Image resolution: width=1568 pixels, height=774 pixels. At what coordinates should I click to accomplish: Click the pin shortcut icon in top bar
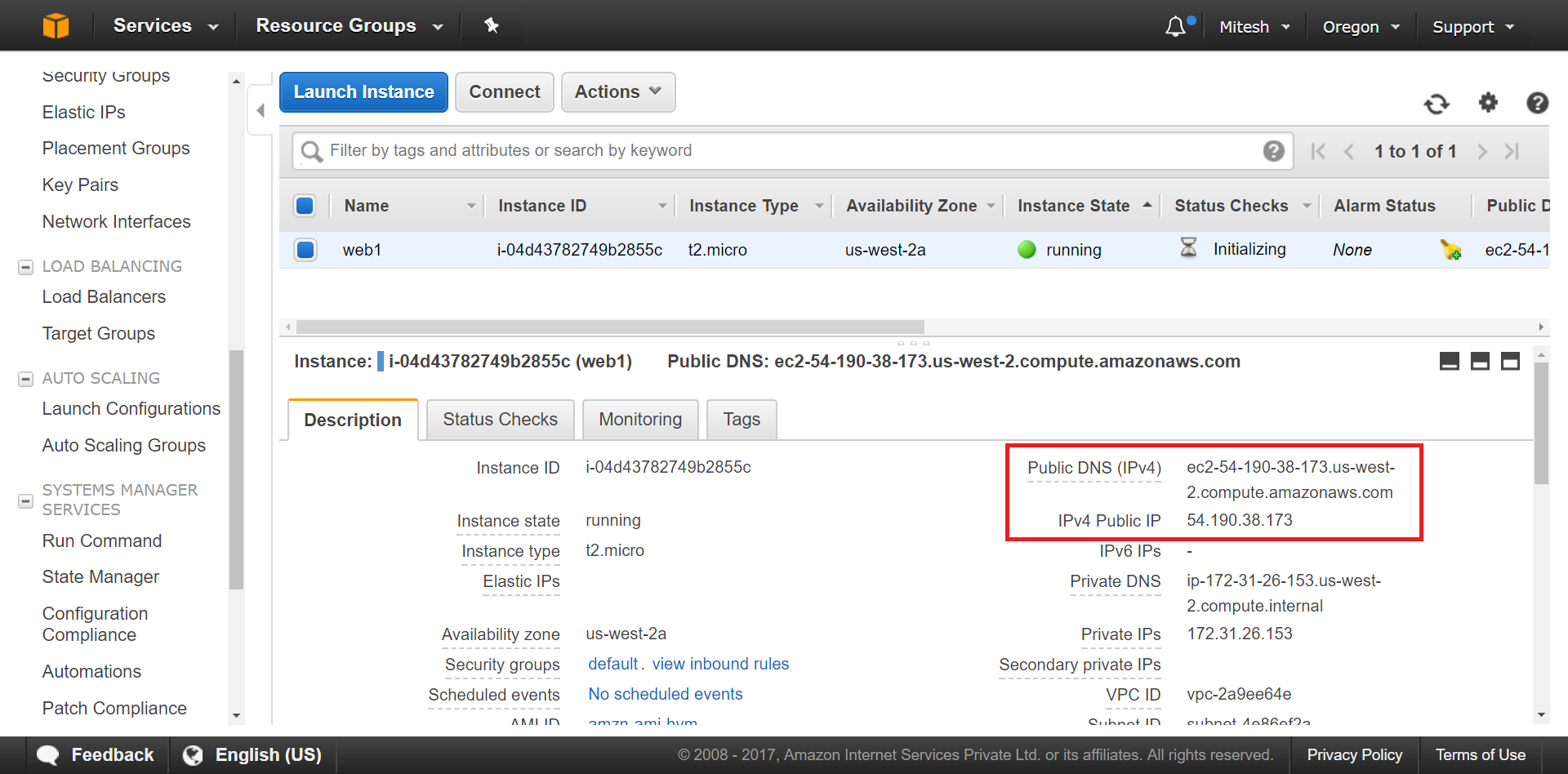click(491, 25)
